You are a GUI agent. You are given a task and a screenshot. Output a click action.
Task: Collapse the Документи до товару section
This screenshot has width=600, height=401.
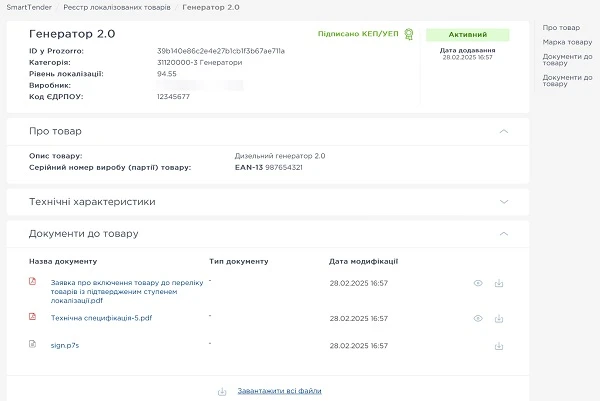[x=506, y=233]
